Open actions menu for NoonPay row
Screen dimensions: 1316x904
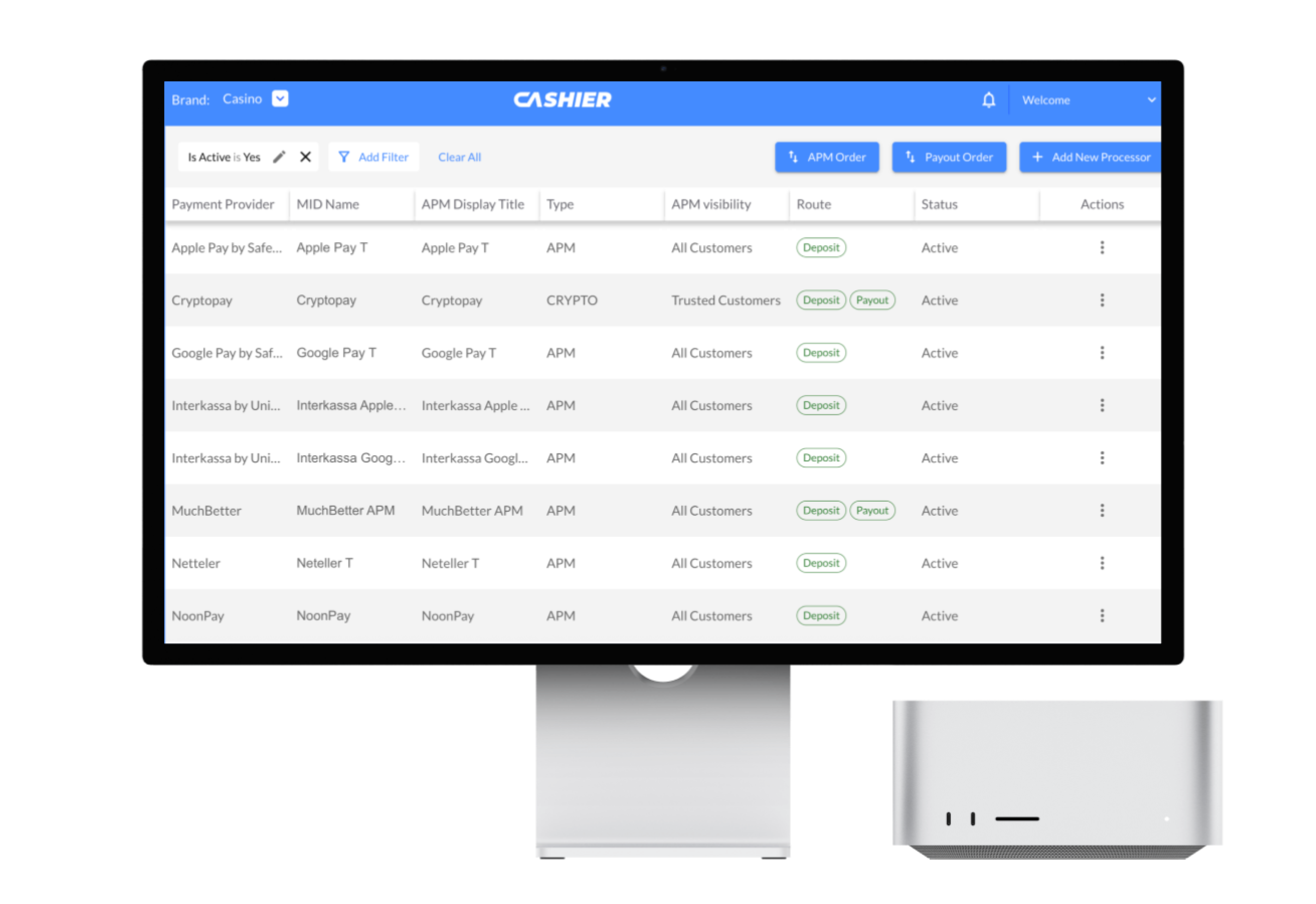tap(1102, 616)
